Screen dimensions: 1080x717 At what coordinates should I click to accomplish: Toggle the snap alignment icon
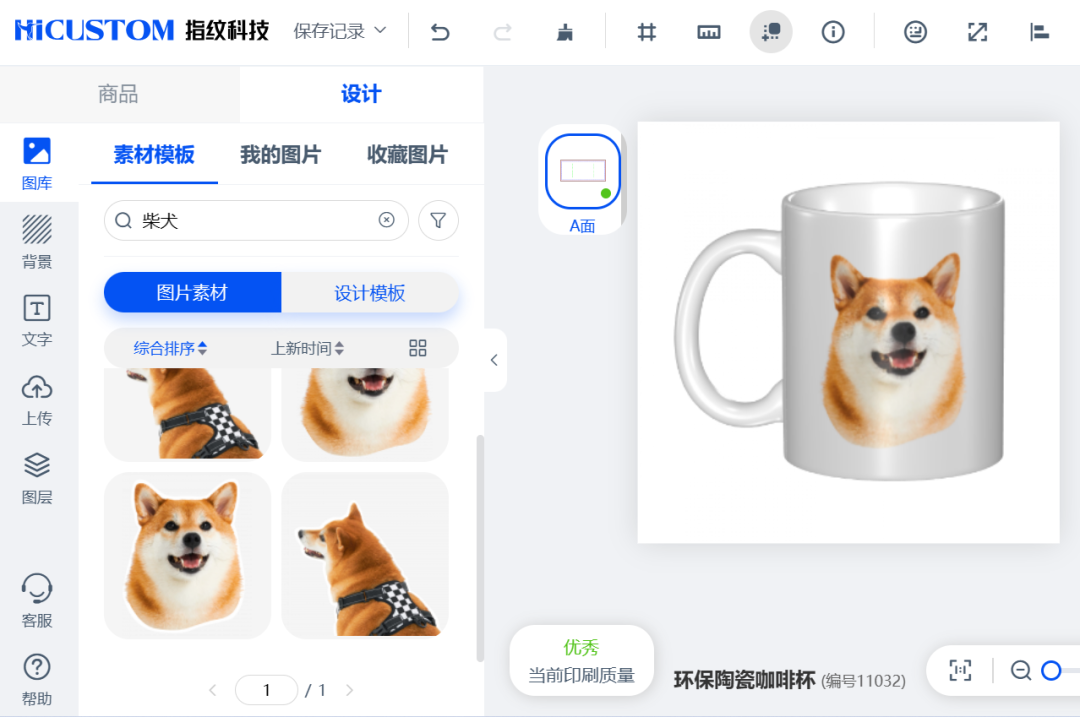click(770, 31)
